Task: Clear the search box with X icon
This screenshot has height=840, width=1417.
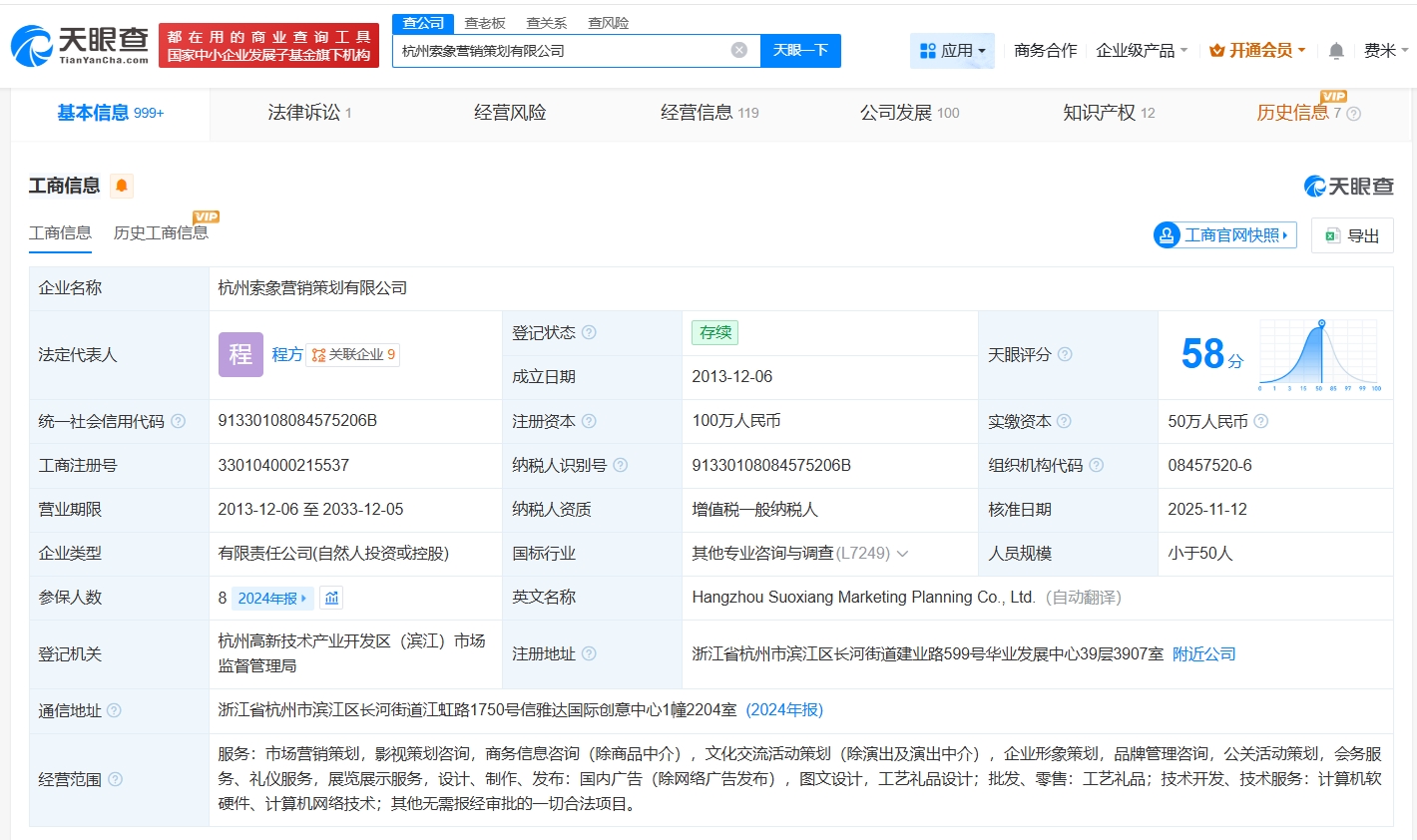Action: point(738,50)
